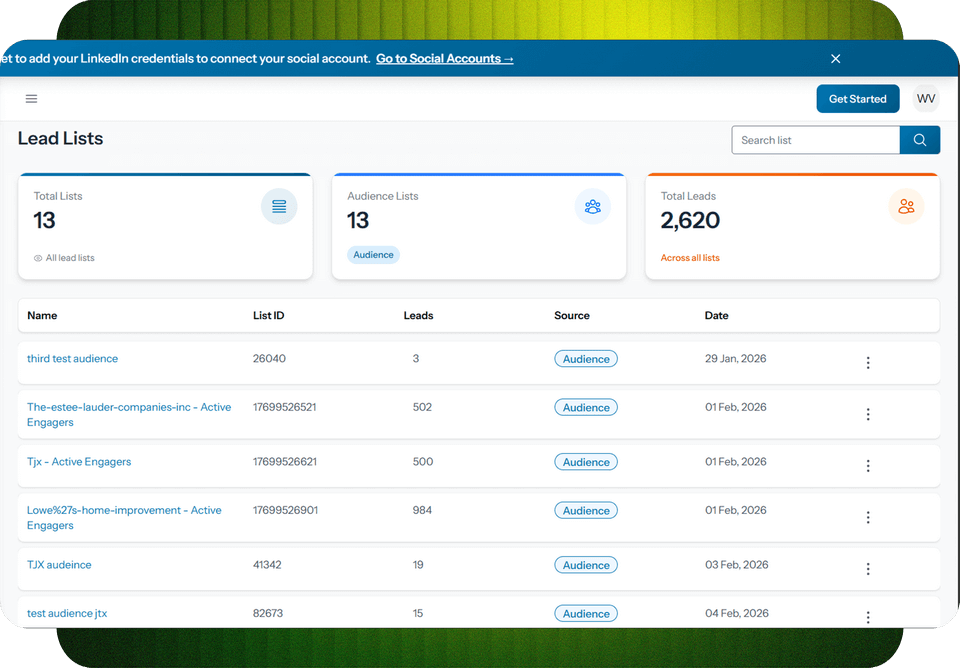Screen dimensions: 960x668
Task: Click Audience badge in The-estee-lauder-companies-inc row
Action: (586, 407)
